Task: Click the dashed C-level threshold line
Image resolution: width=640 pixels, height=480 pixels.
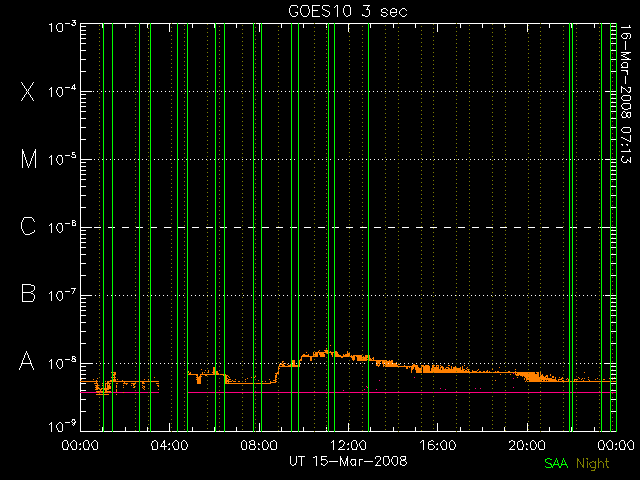Action: [x=348, y=227]
